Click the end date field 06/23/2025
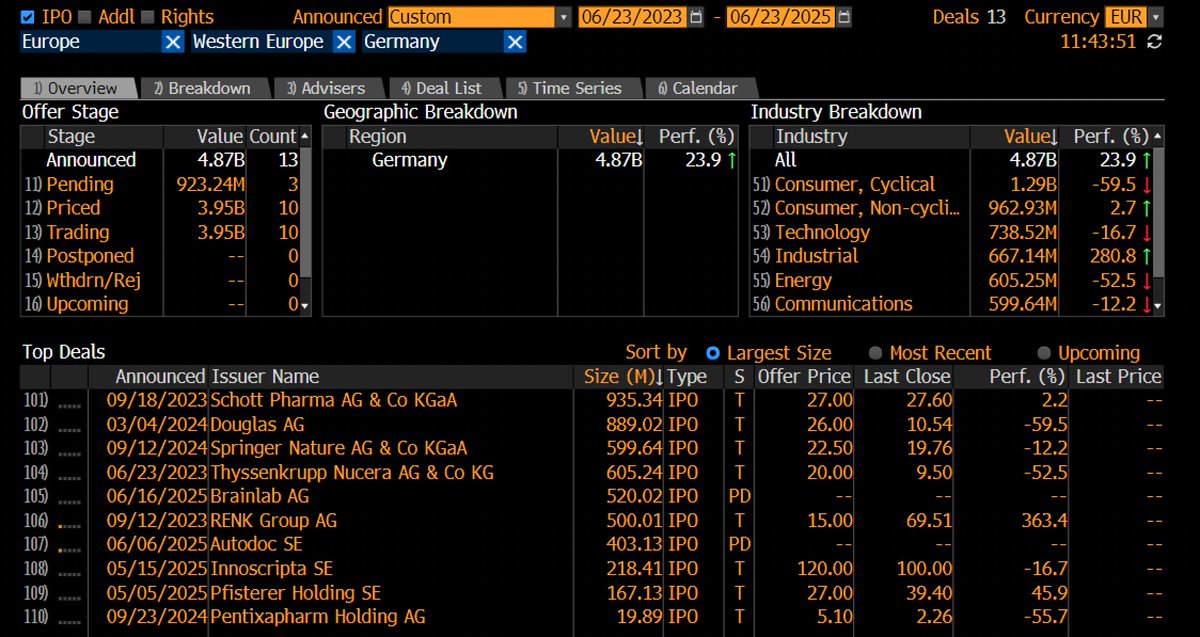The width and height of the screenshot is (1200, 637). click(783, 17)
